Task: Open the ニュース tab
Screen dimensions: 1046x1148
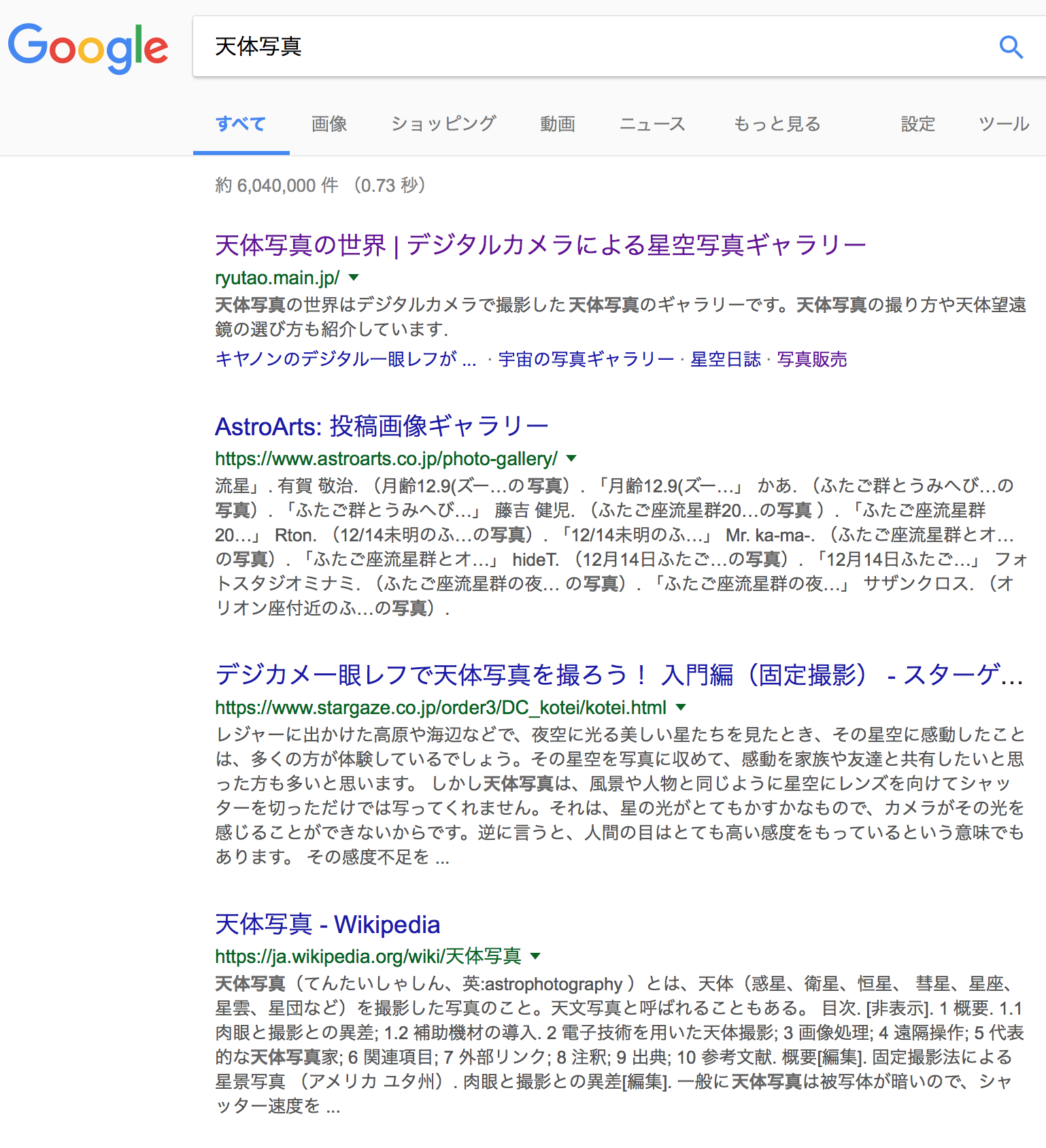Action: (652, 124)
